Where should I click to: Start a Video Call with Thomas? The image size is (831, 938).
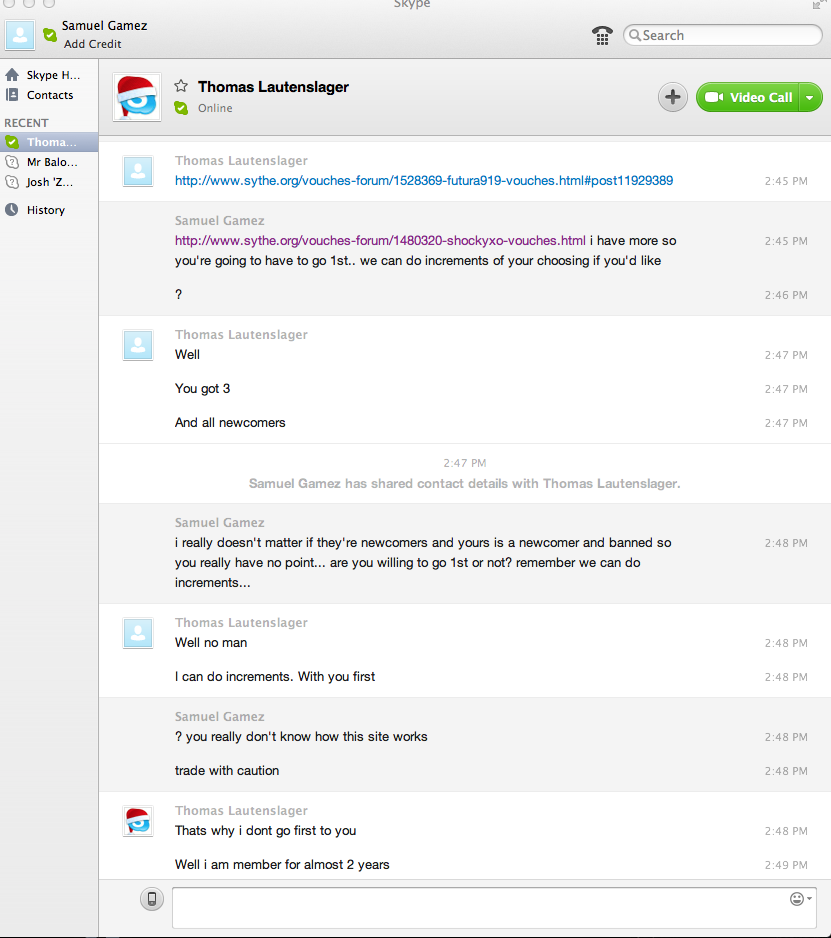750,97
